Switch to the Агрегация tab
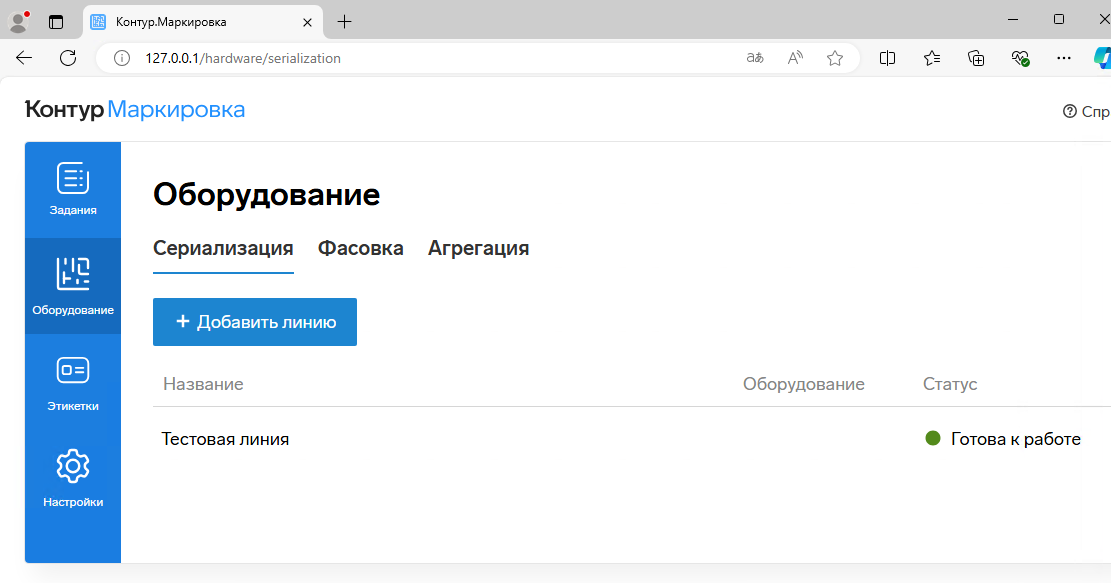Viewport: 1111px width, 583px height. (478, 248)
